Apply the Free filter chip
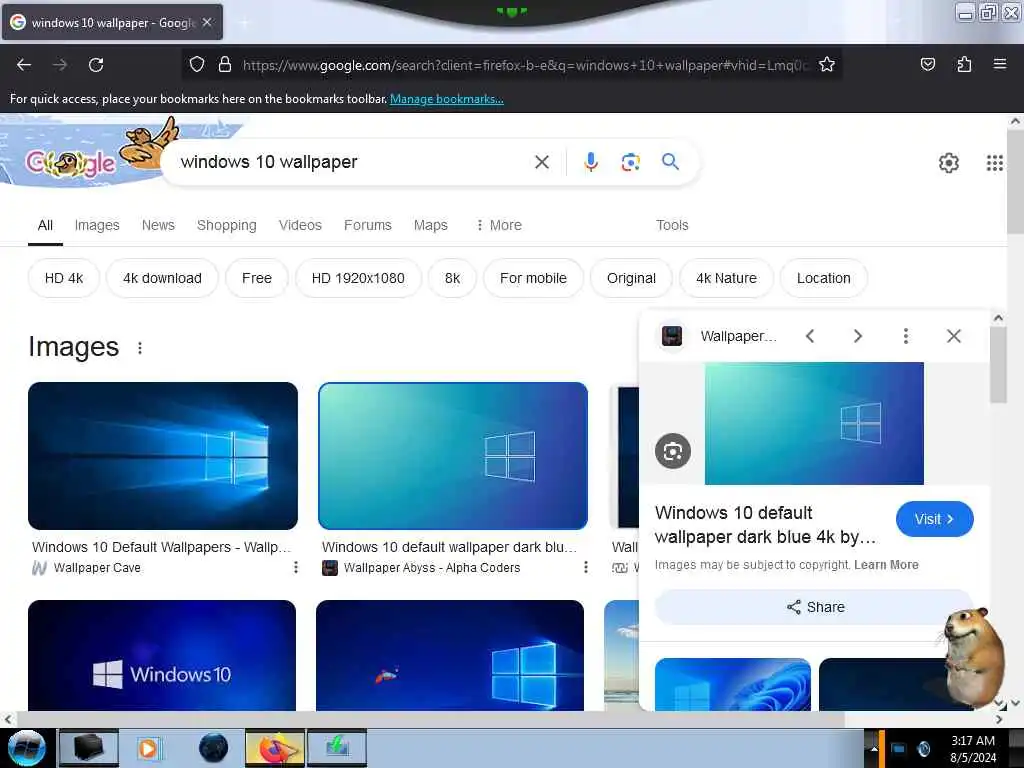 (257, 278)
